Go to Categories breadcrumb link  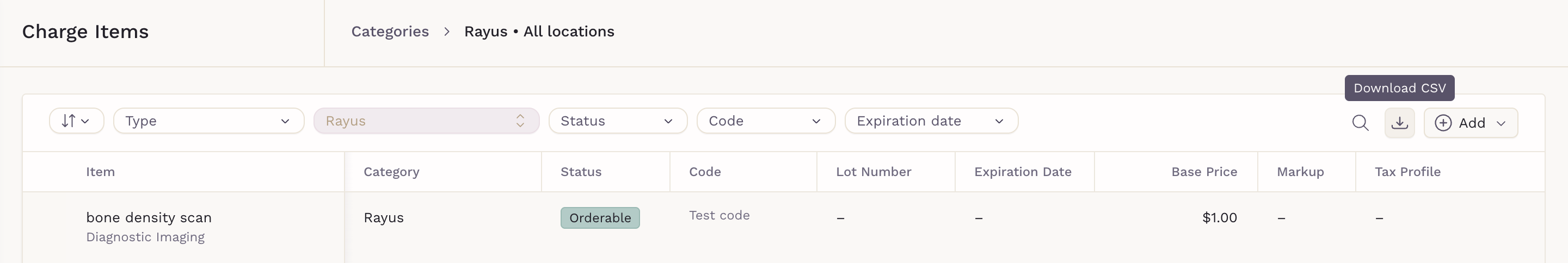tap(390, 32)
